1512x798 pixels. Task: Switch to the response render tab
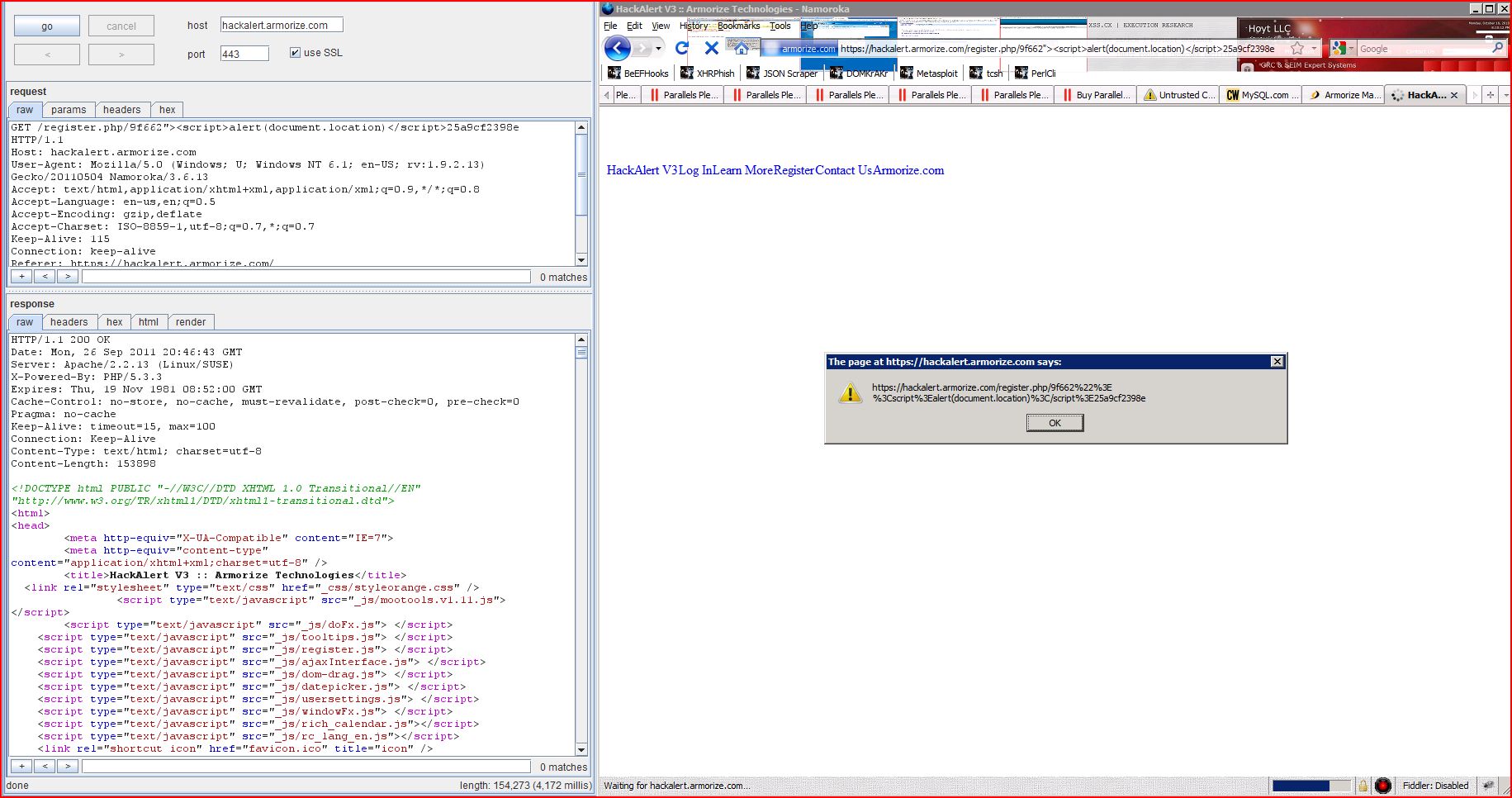tap(191, 322)
